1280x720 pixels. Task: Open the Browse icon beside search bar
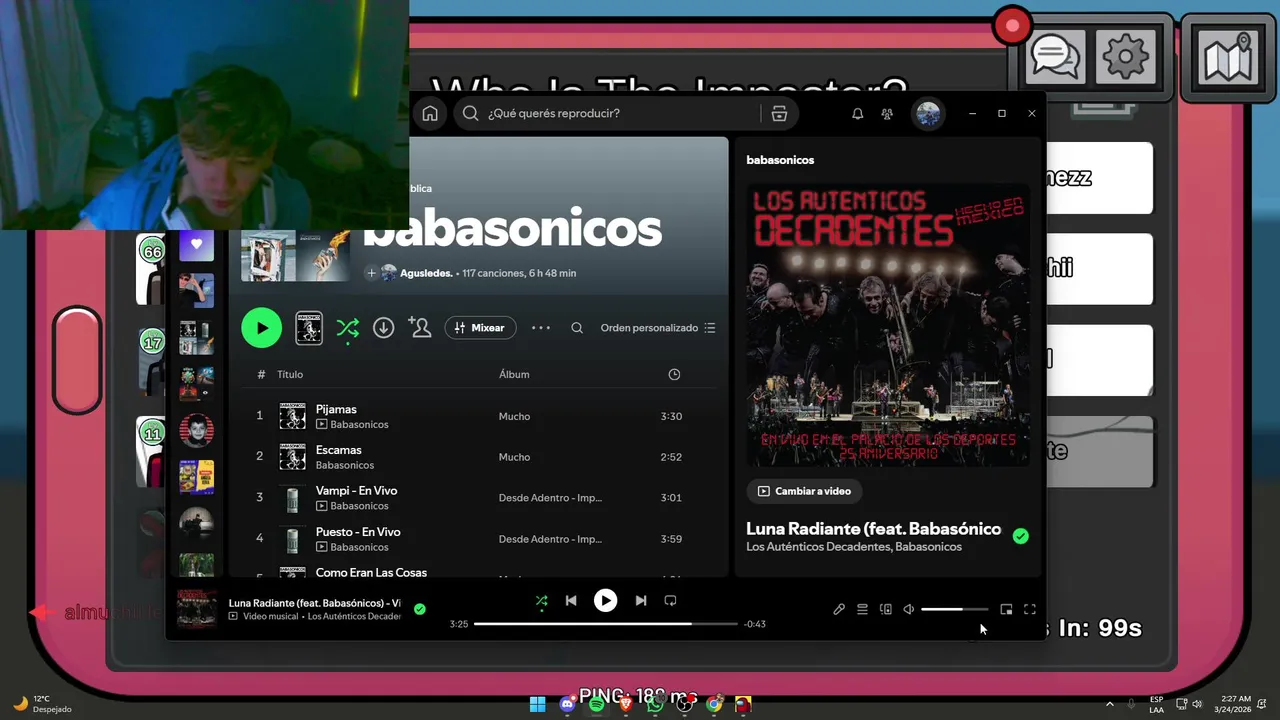click(779, 113)
